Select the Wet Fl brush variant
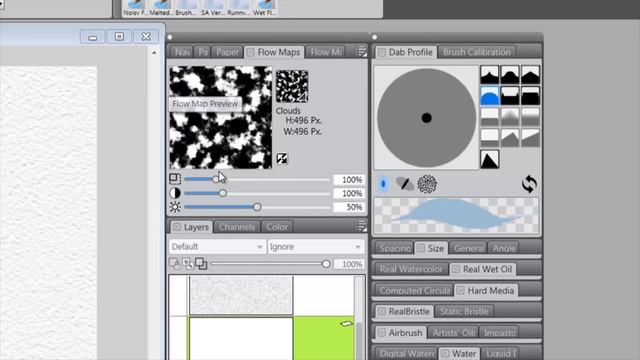640x360 pixels. (264, 8)
